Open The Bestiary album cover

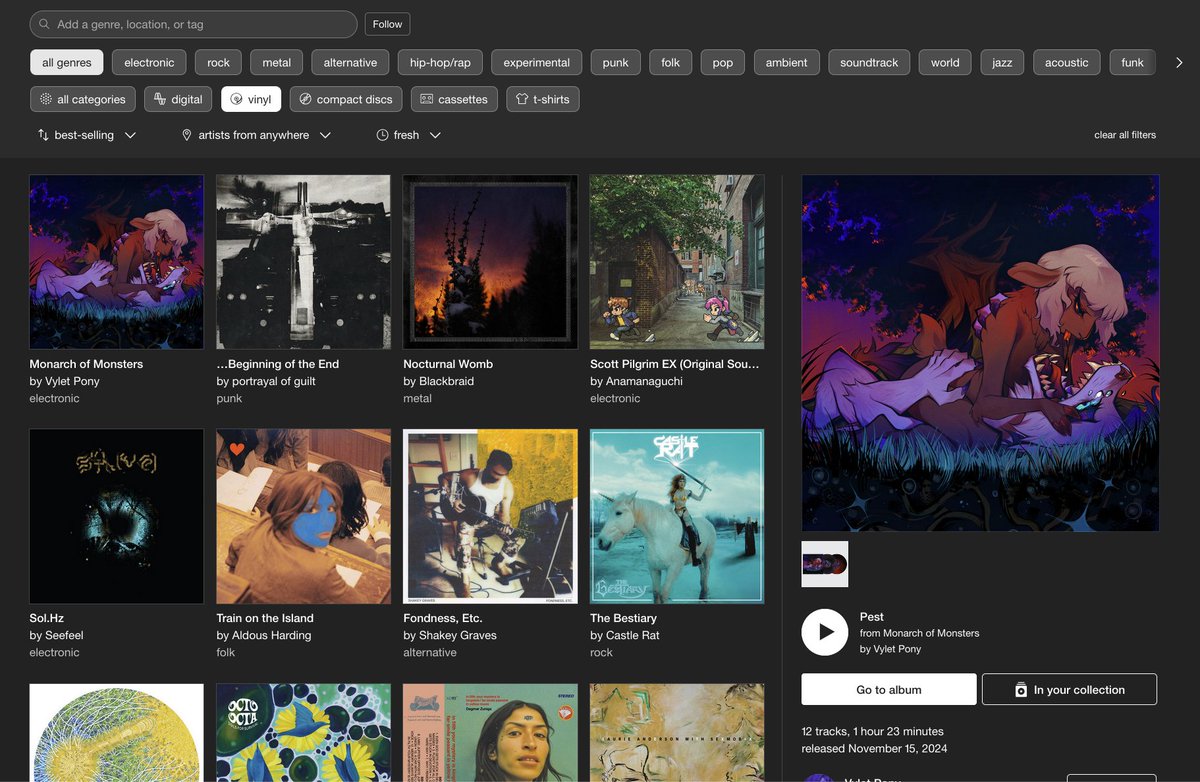[x=677, y=516]
